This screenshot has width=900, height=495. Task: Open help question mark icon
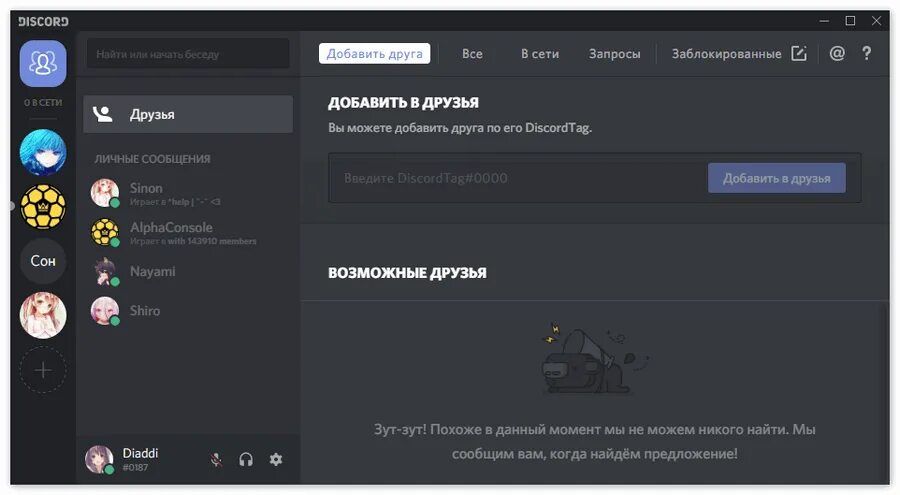point(866,53)
